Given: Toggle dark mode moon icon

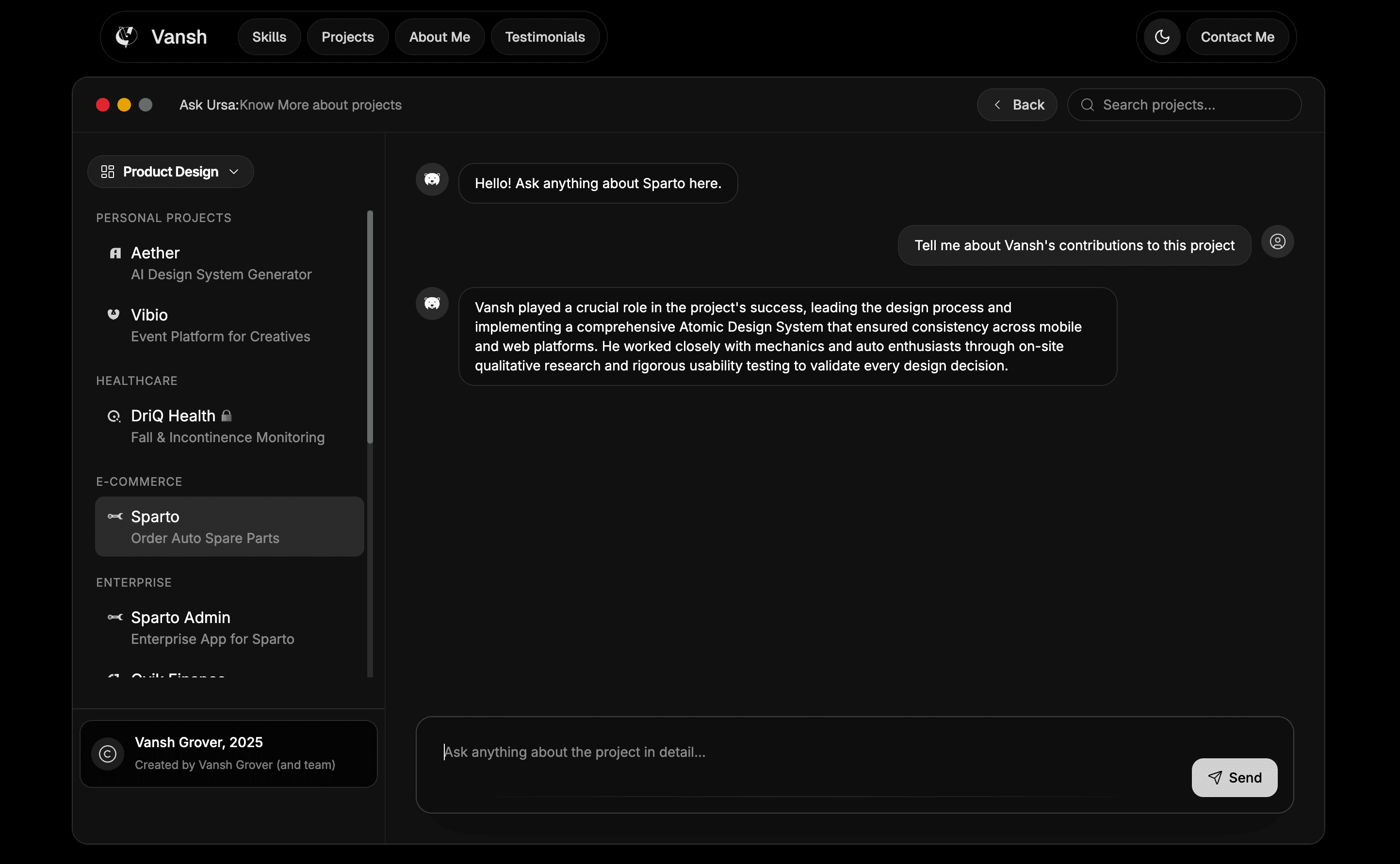Looking at the screenshot, I should click(1162, 37).
